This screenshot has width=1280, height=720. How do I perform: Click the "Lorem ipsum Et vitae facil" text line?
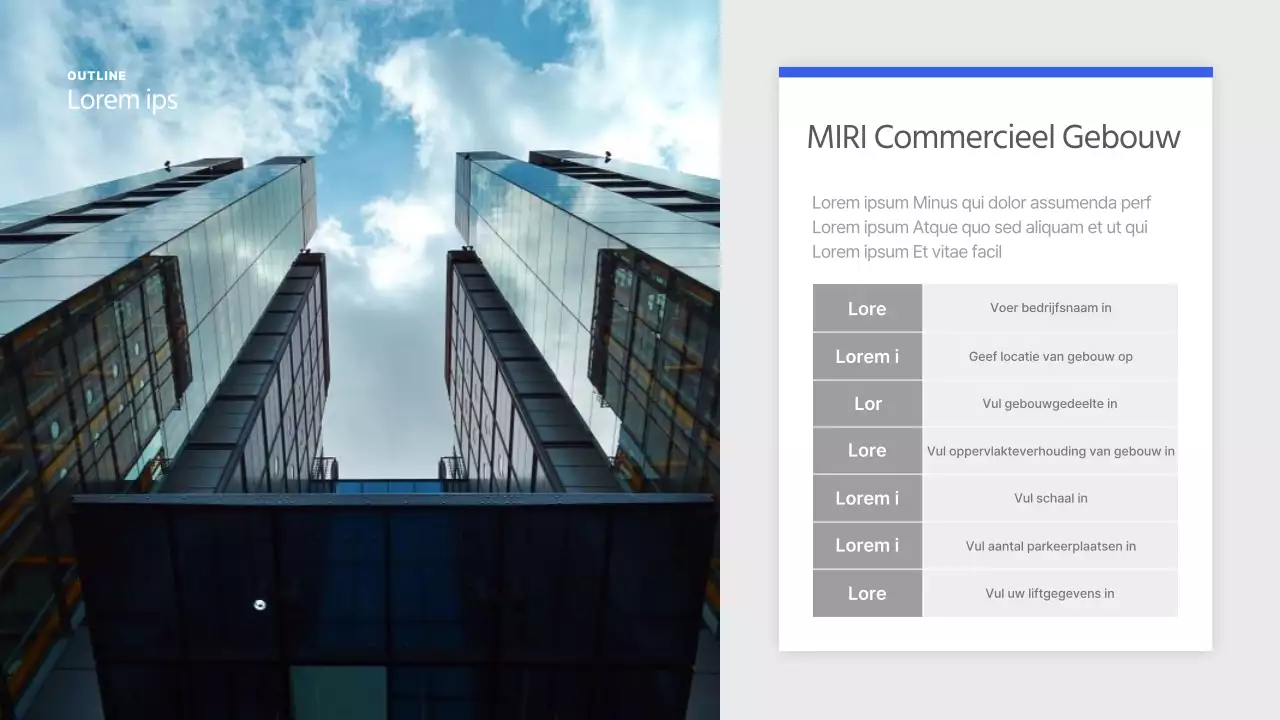pyautogui.click(x=906, y=252)
